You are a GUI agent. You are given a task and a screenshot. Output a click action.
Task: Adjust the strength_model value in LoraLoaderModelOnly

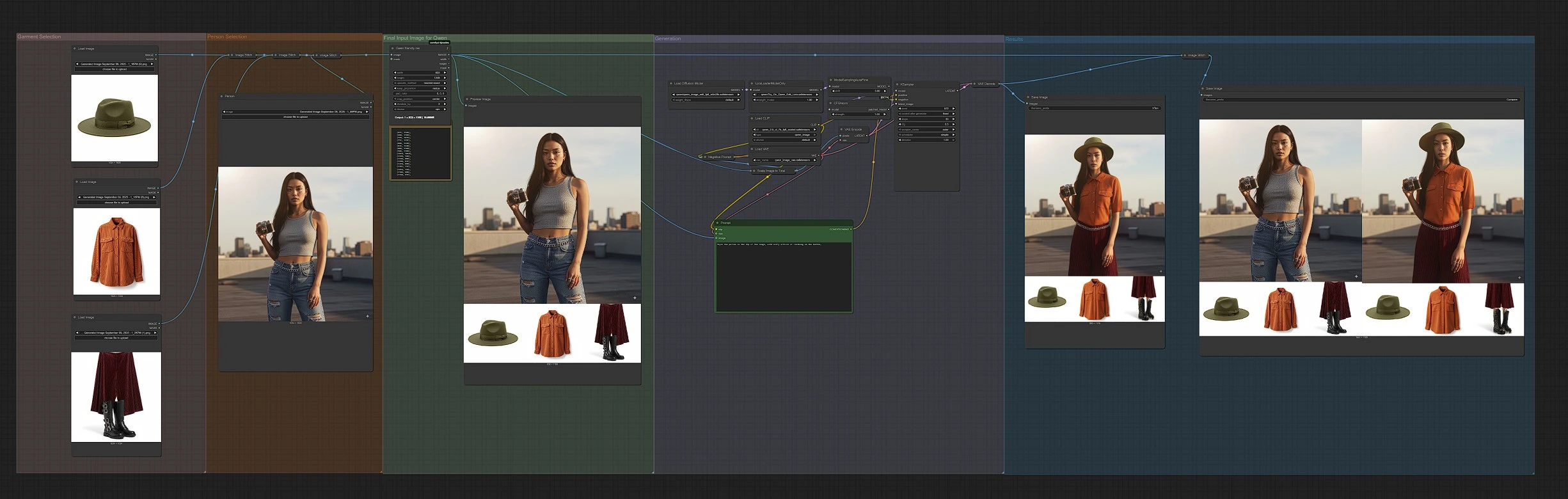(786, 100)
